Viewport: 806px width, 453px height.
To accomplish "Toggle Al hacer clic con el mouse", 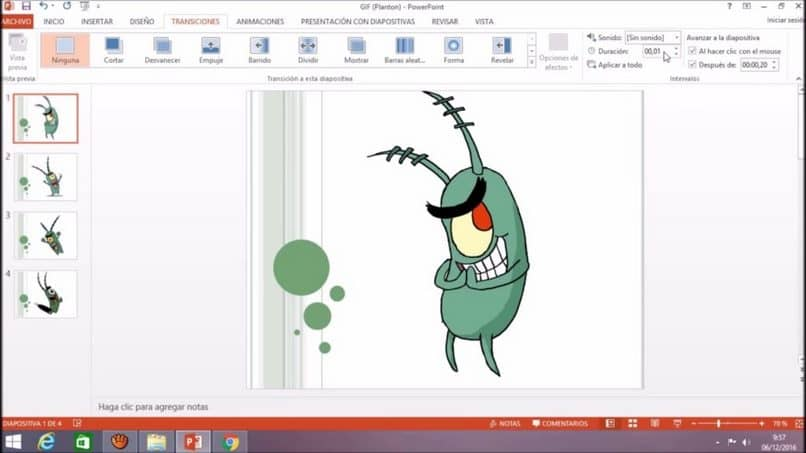I will coord(692,51).
